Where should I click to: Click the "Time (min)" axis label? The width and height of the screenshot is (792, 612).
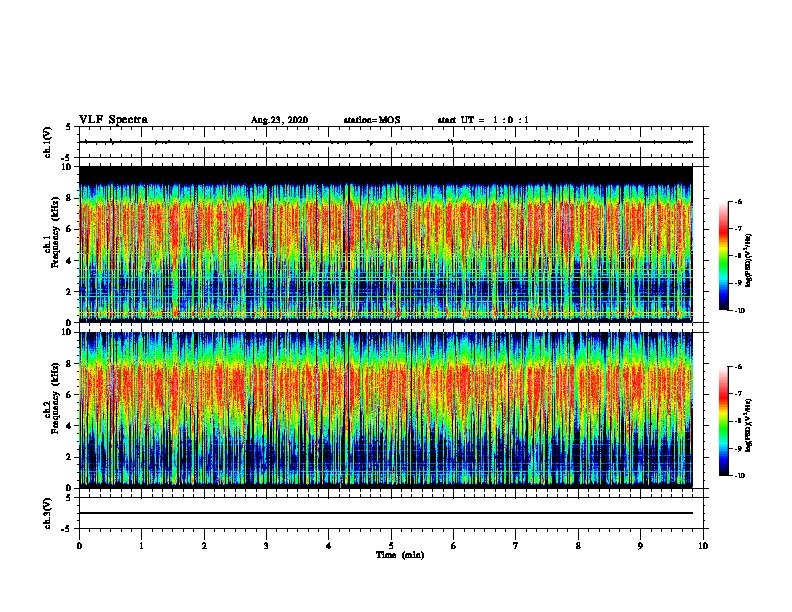click(x=400, y=555)
